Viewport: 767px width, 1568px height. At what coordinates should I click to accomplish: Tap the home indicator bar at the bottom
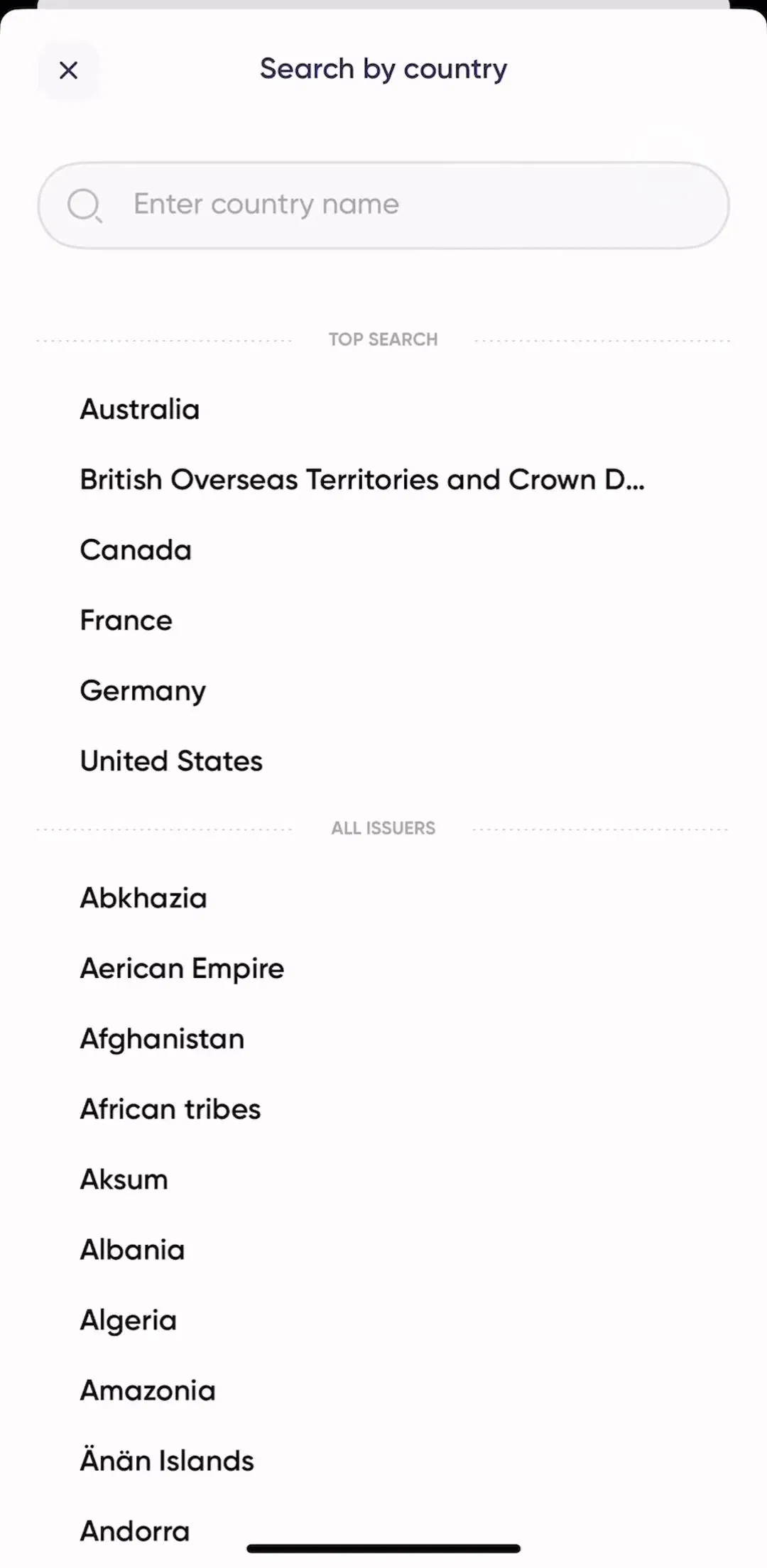click(x=383, y=1548)
